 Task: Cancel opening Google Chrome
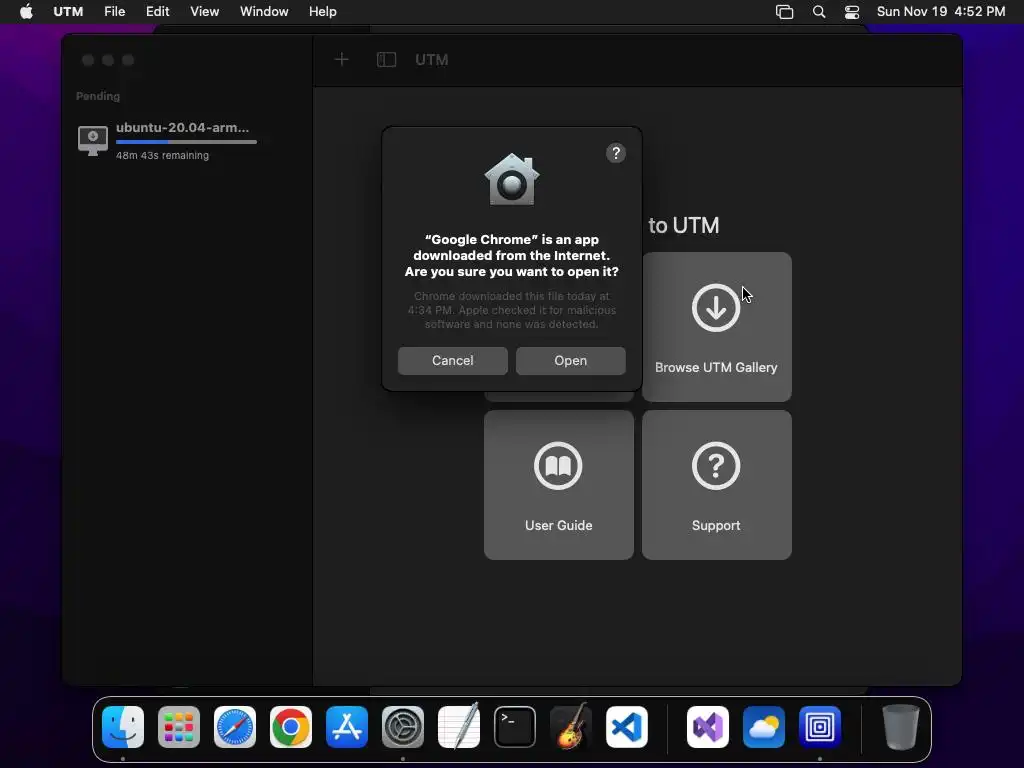453,360
